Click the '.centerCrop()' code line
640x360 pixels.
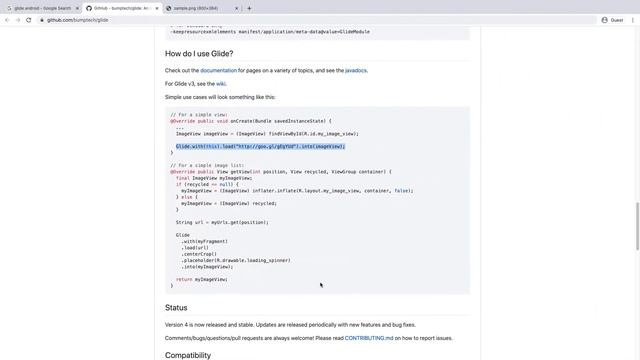[199, 254]
